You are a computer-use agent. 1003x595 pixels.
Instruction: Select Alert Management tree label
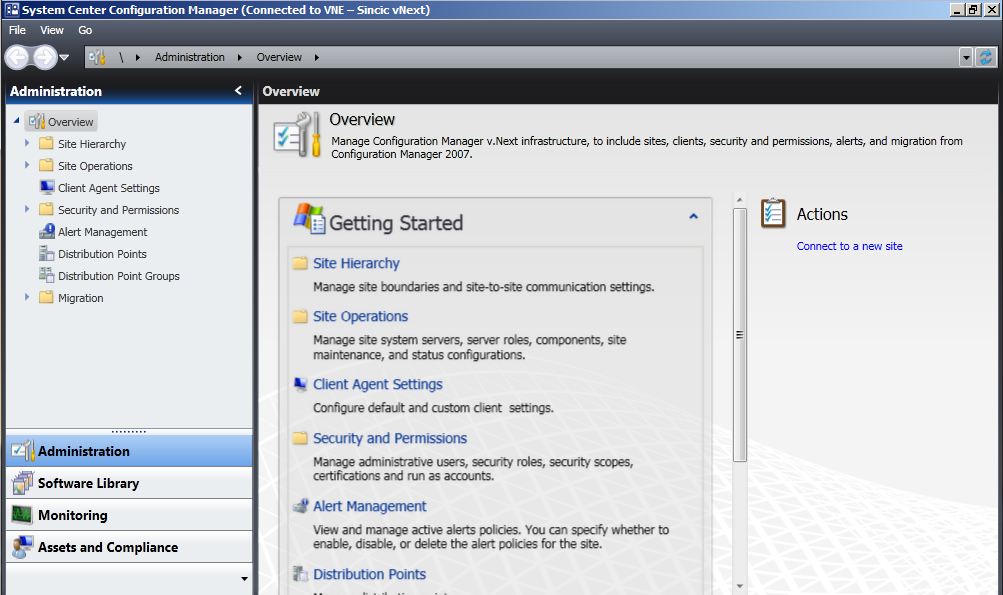(x=102, y=232)
